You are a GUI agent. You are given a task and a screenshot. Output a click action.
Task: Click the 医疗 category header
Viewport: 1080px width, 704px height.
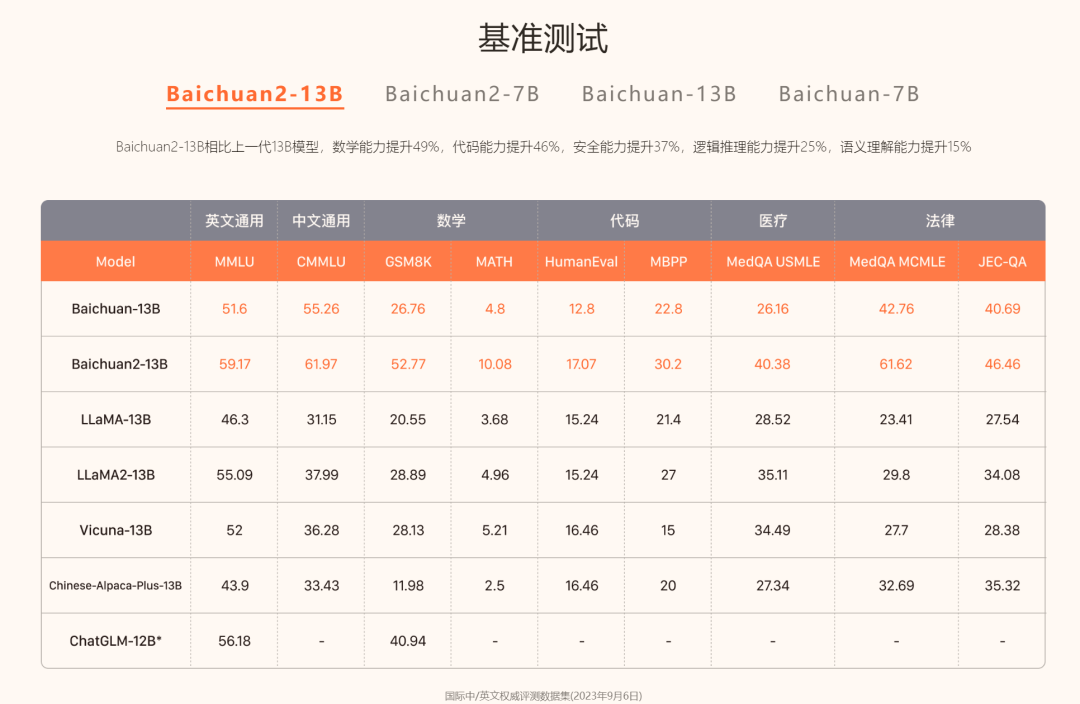point(773,220)
